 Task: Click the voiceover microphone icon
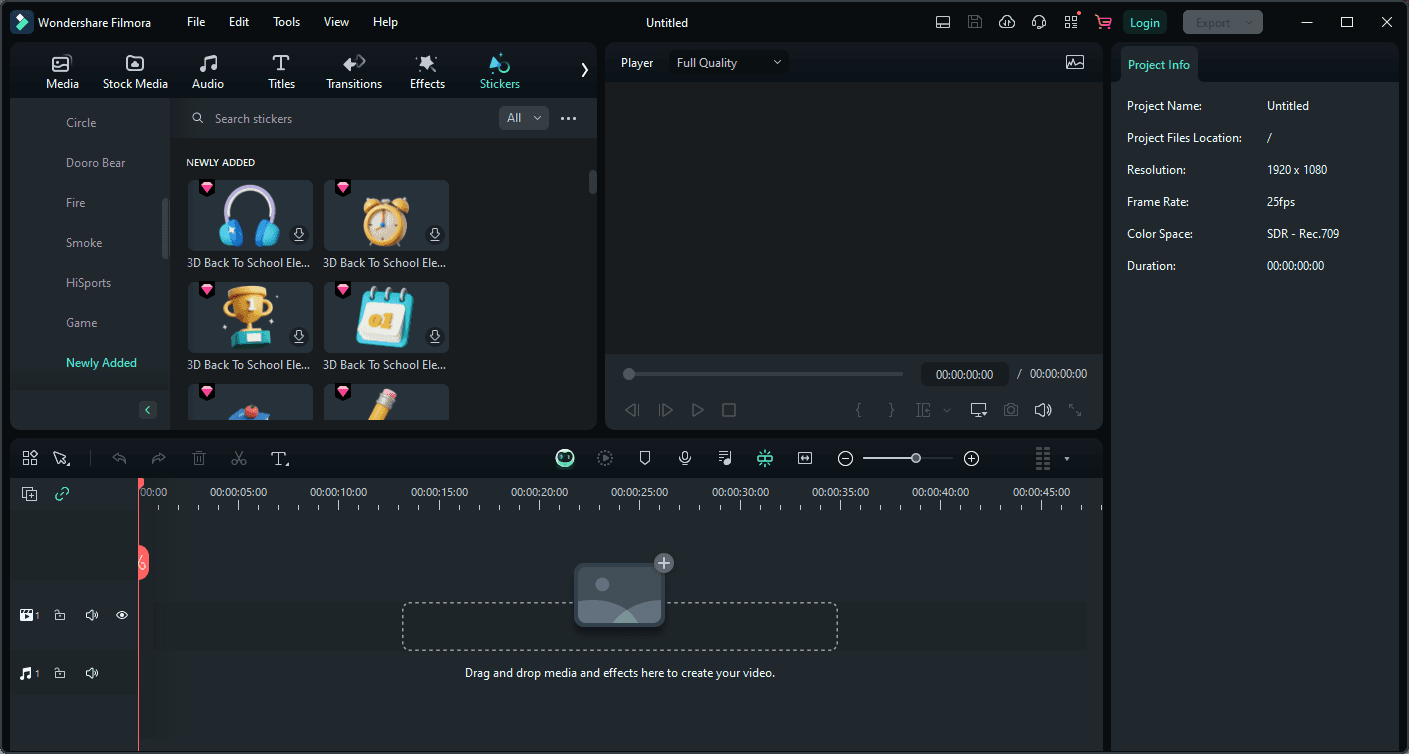click(x=685, y=458)
